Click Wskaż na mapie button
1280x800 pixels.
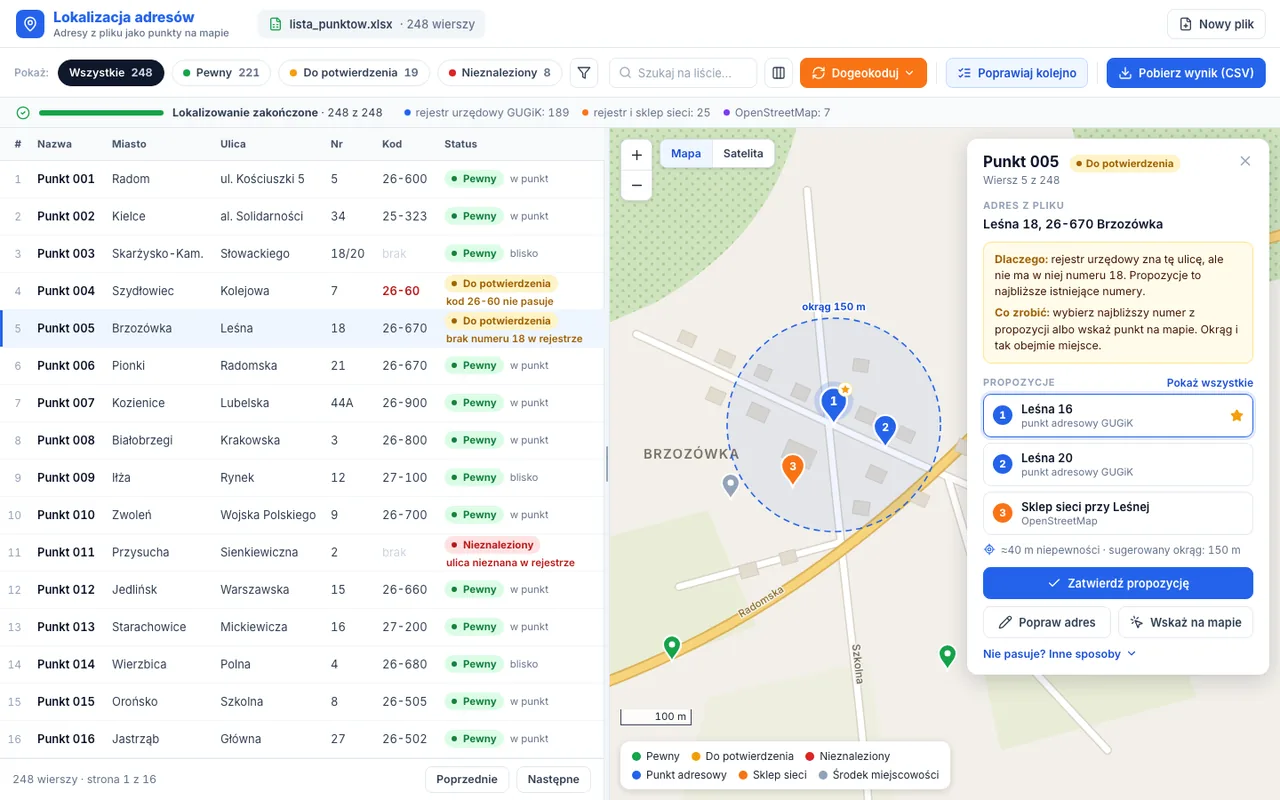click(1186, 622)
